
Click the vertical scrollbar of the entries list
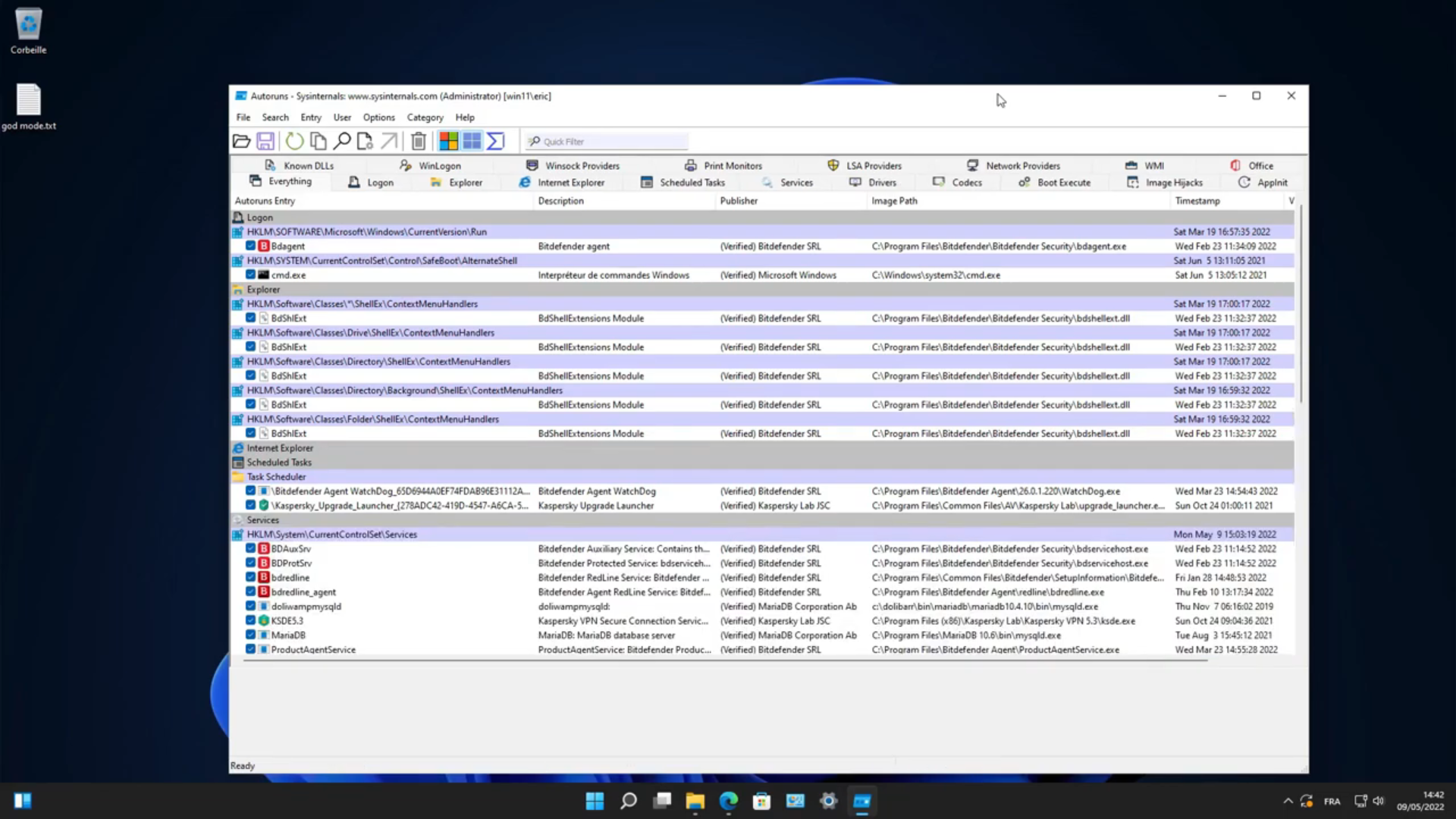(x=1300, y=303)
